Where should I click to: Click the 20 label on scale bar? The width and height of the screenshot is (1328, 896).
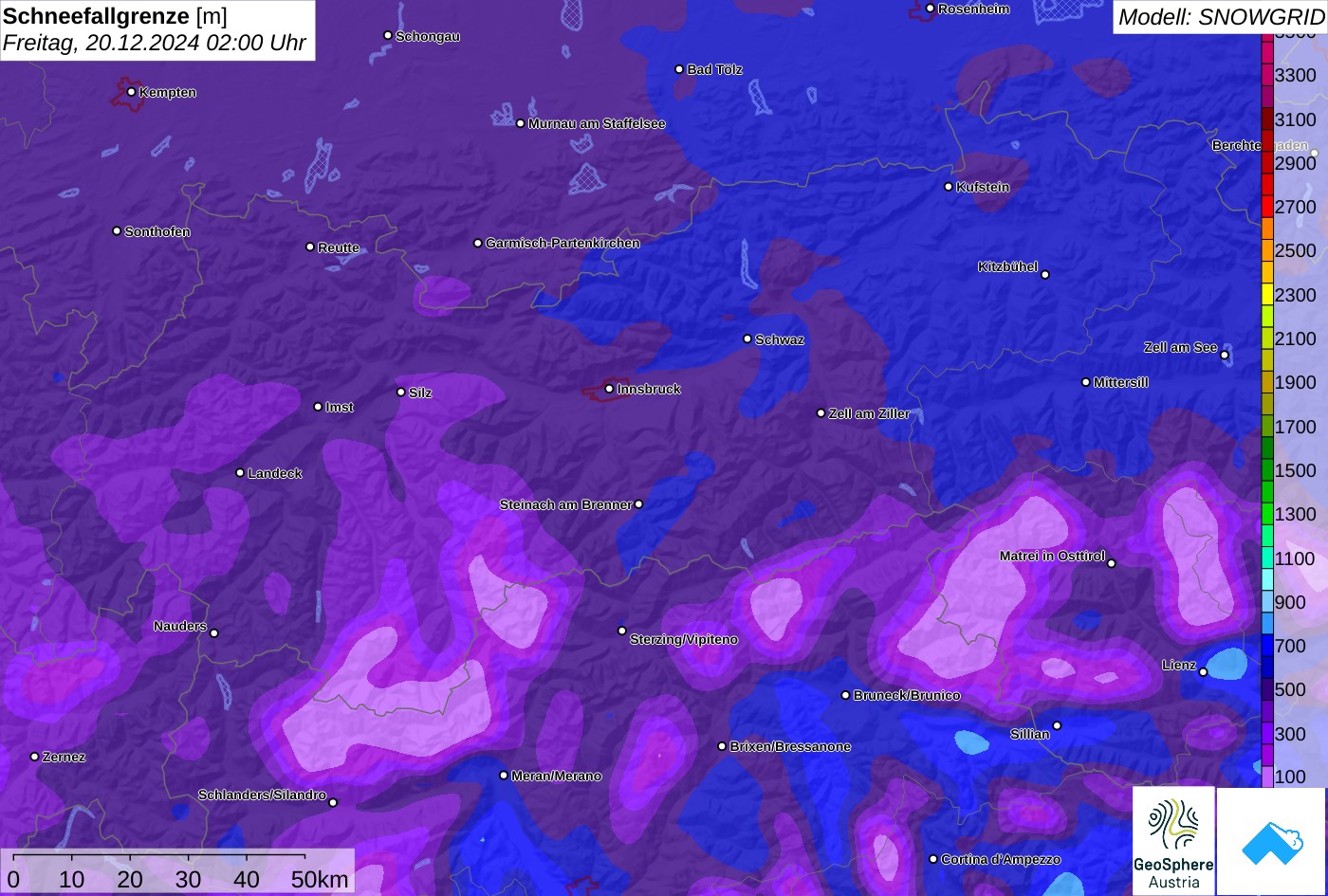tap(130, 879)
